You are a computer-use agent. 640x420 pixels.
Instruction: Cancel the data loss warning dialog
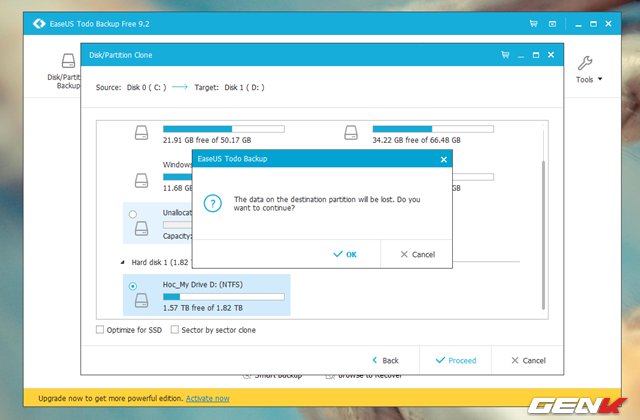418,254
